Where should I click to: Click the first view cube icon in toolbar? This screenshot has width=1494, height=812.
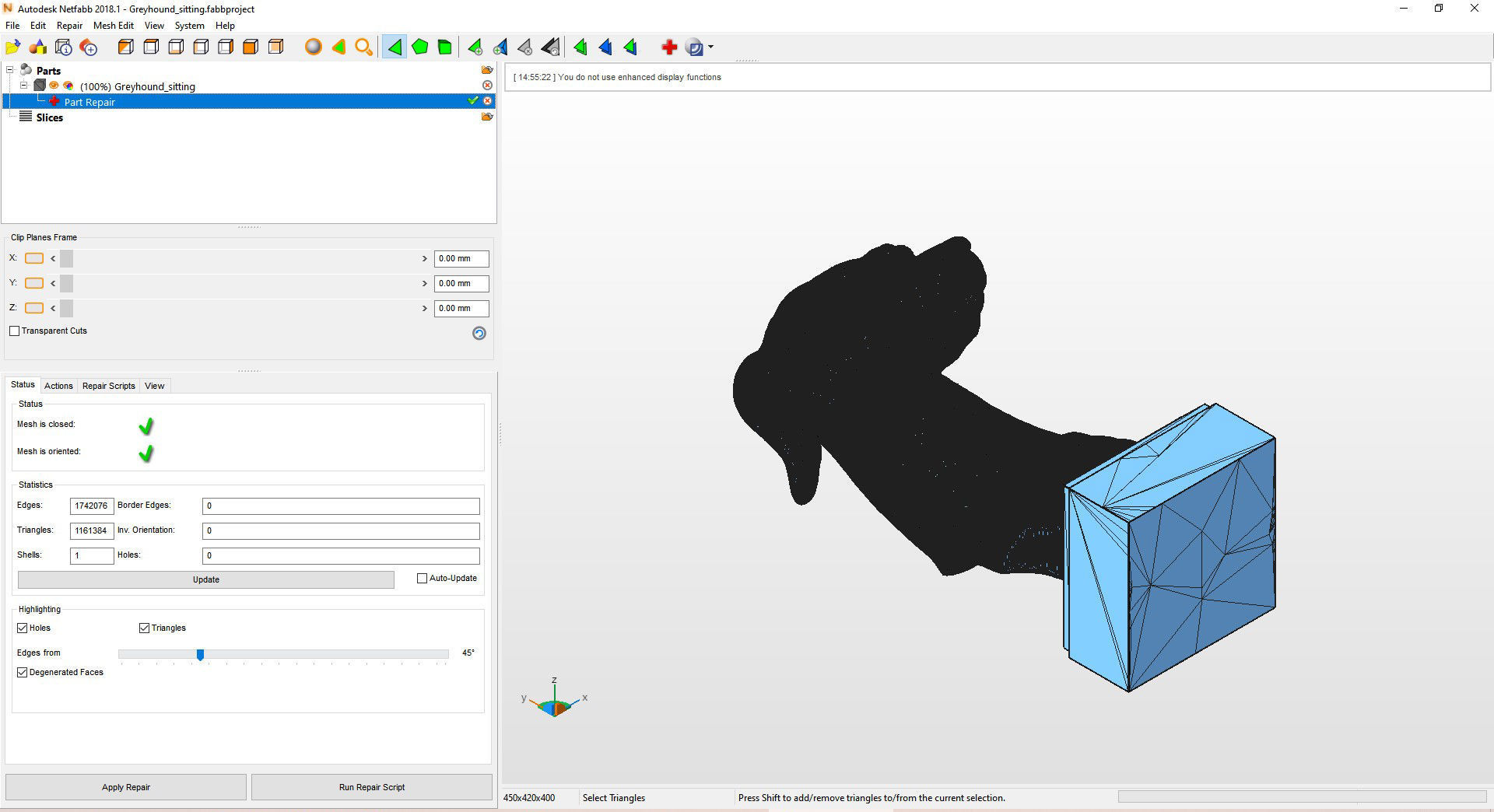(x=126, y=47)
